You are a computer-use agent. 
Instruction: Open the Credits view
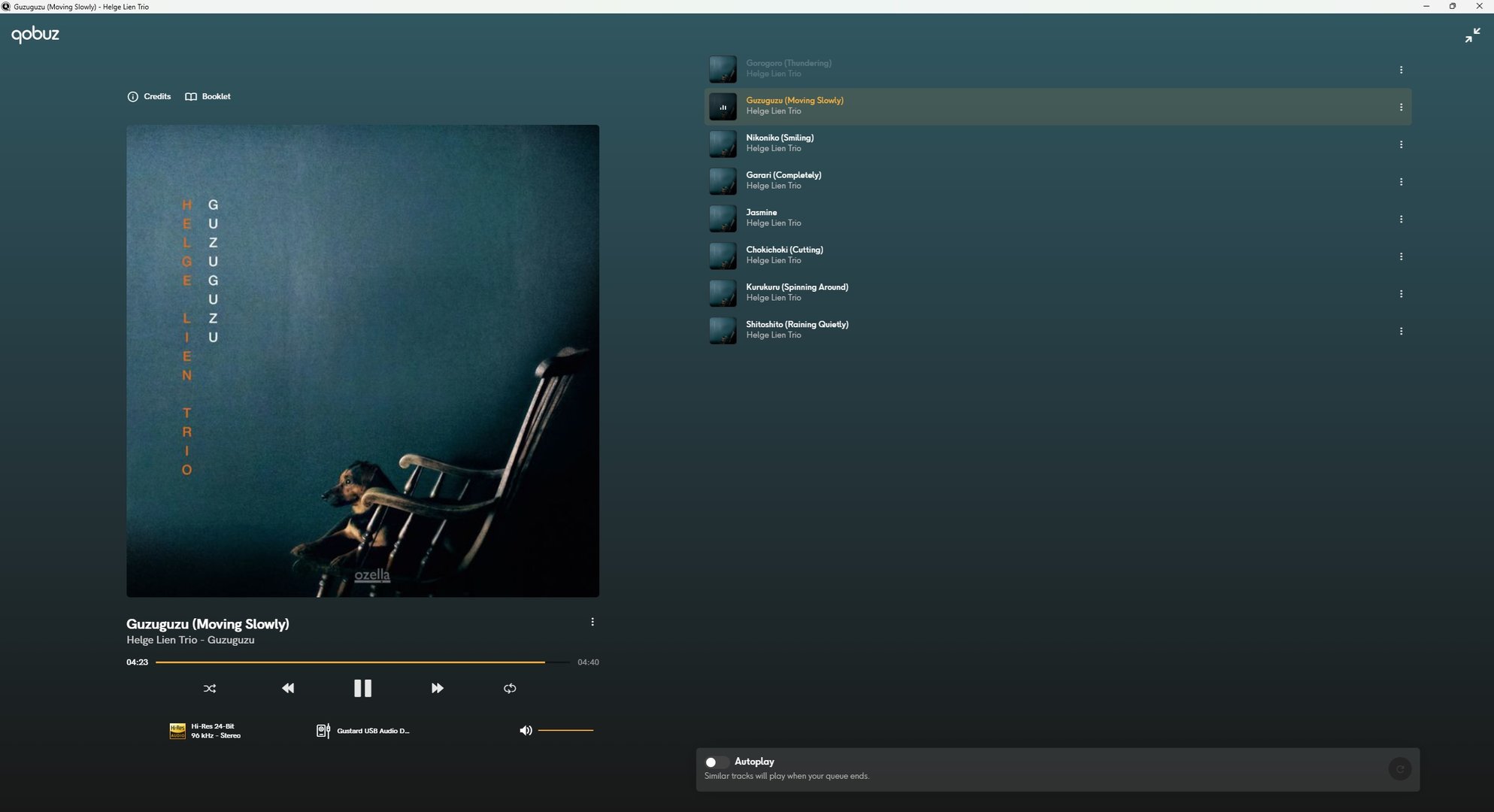(x=150, y=96)
